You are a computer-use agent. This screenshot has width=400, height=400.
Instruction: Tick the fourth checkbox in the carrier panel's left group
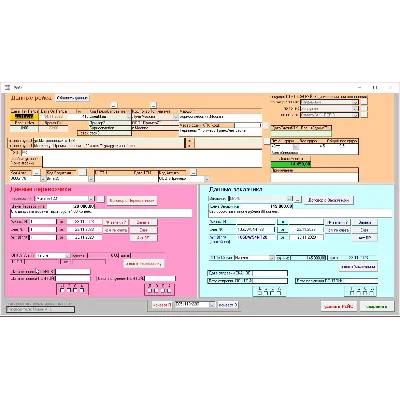click(82, 290)
